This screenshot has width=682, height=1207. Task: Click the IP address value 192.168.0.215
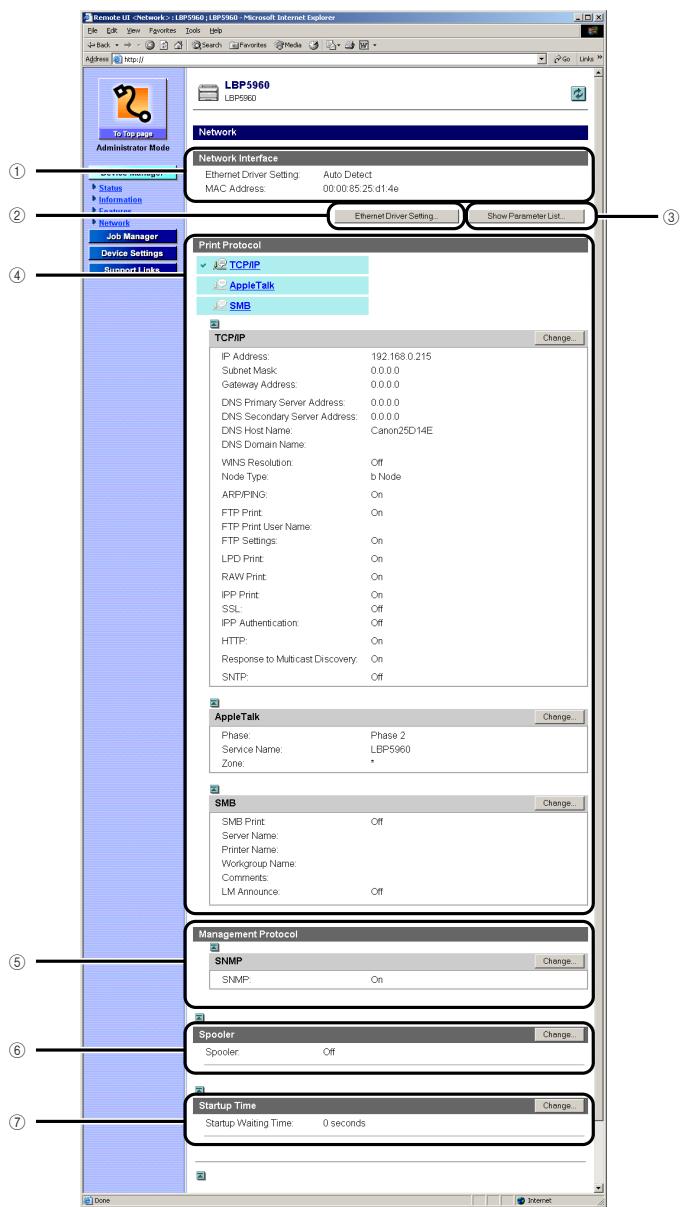402,355
